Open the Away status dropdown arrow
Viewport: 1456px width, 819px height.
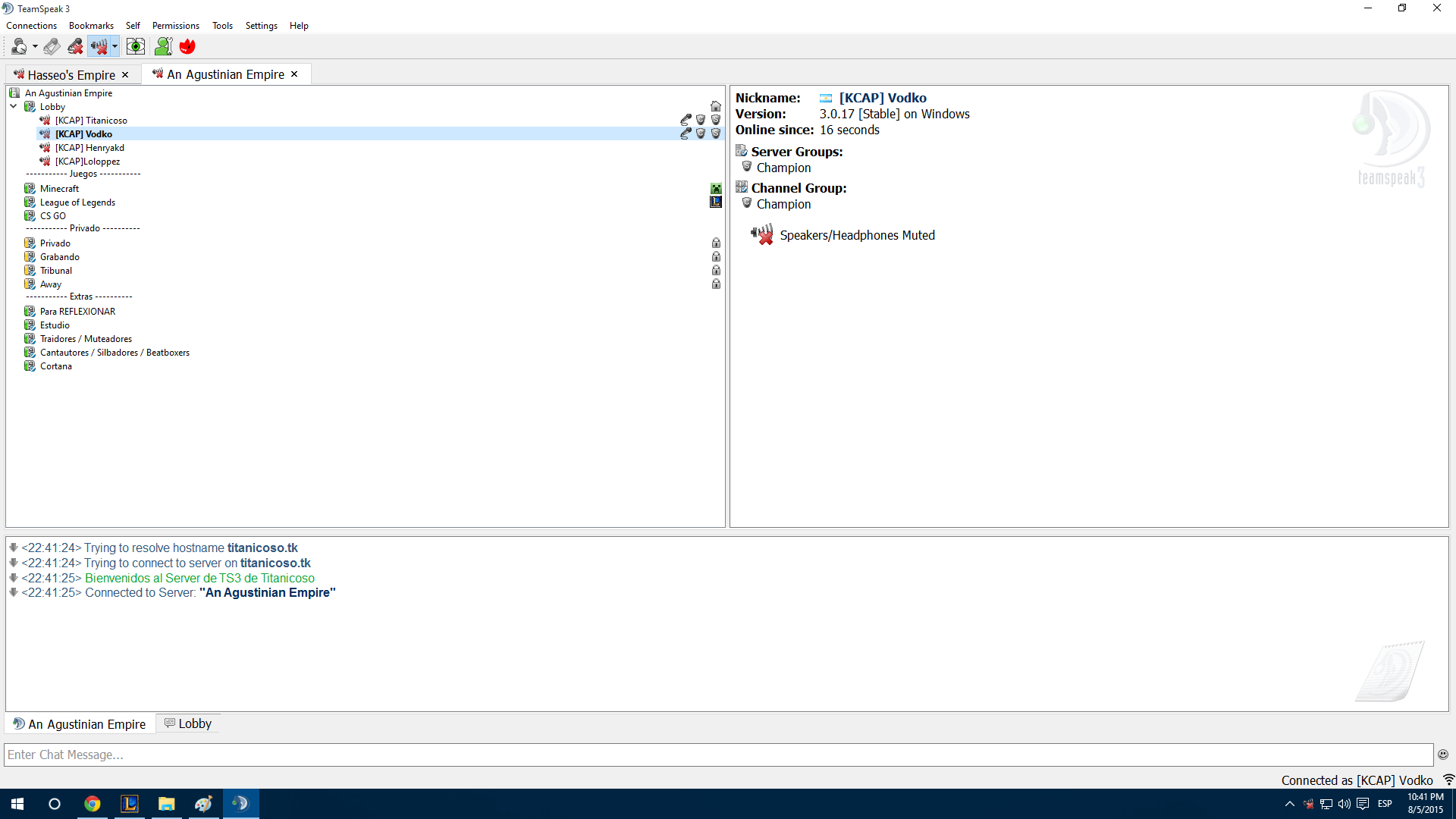(x=35, y=47)
